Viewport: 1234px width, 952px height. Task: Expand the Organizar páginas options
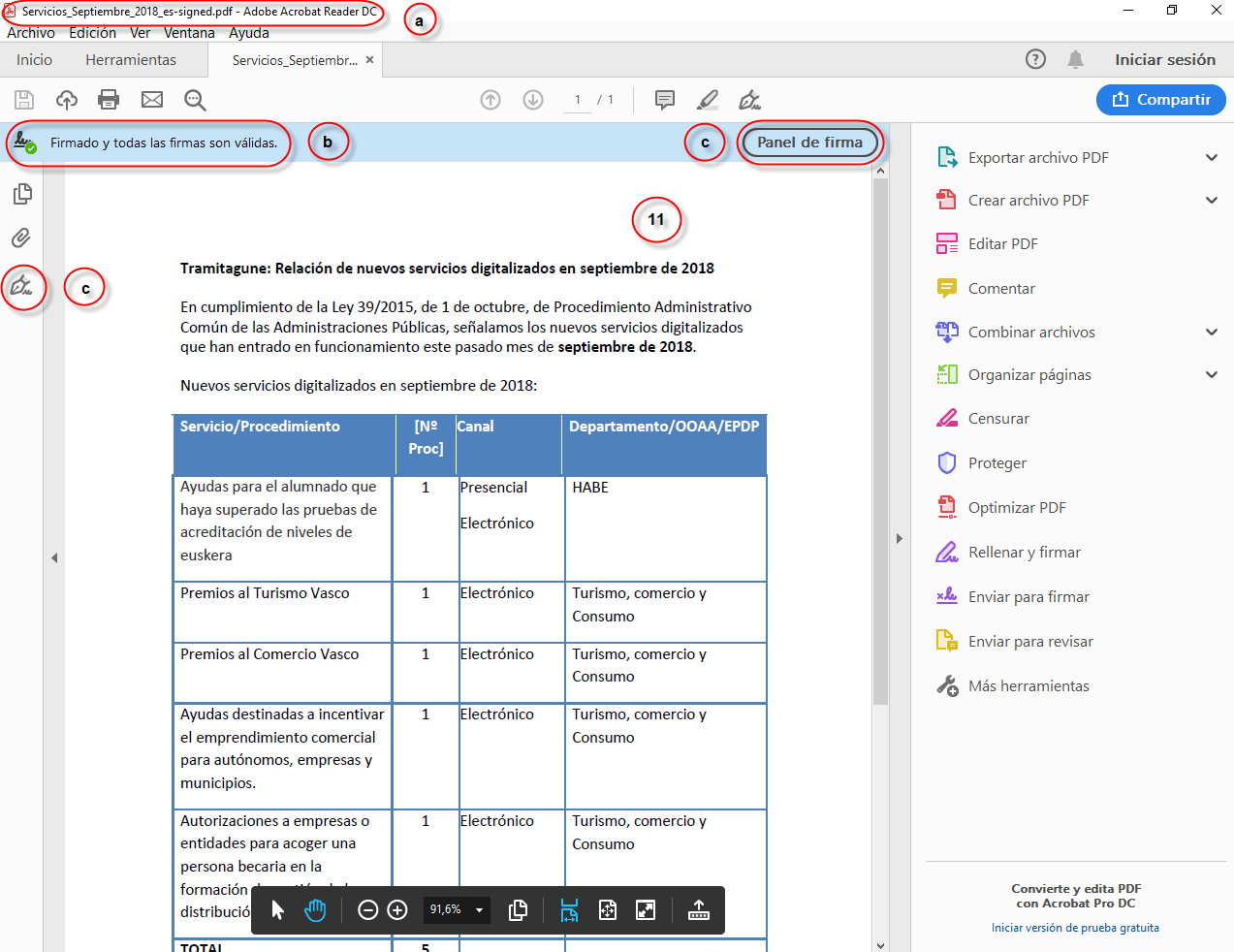pyautogui.click(x=1212, y=375)
